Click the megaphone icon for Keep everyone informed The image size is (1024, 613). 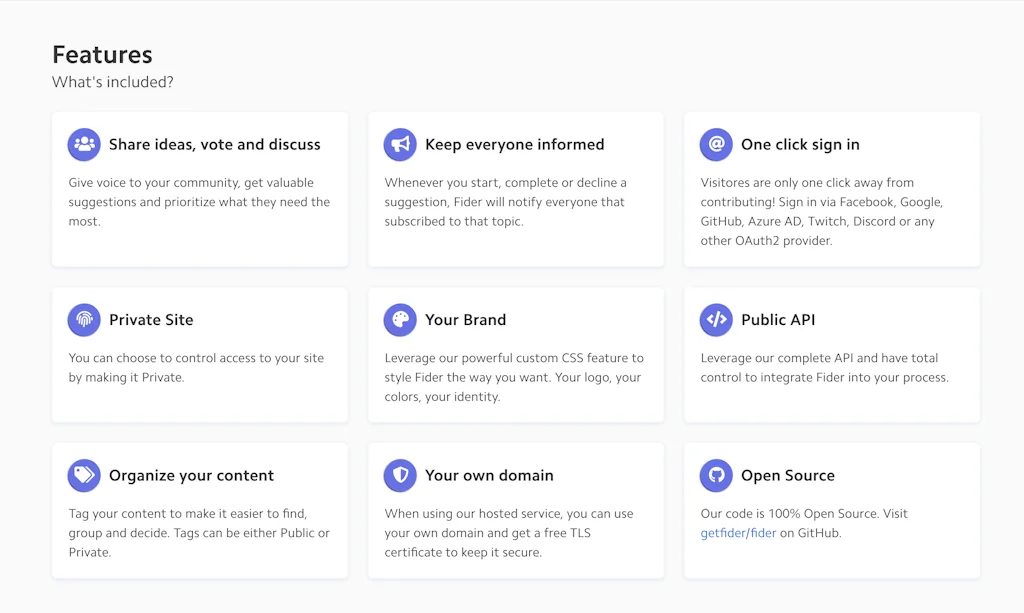[400, 144]
